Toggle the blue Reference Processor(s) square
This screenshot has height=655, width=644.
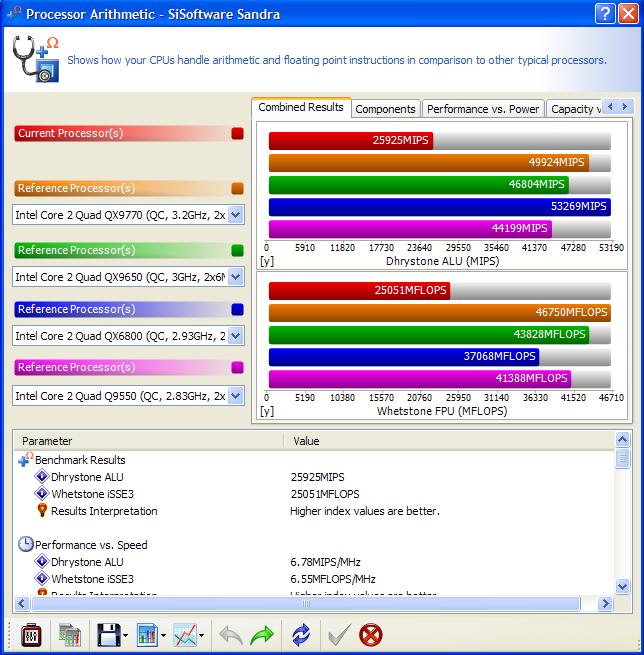pyautogui.click(x=238, y=310)
